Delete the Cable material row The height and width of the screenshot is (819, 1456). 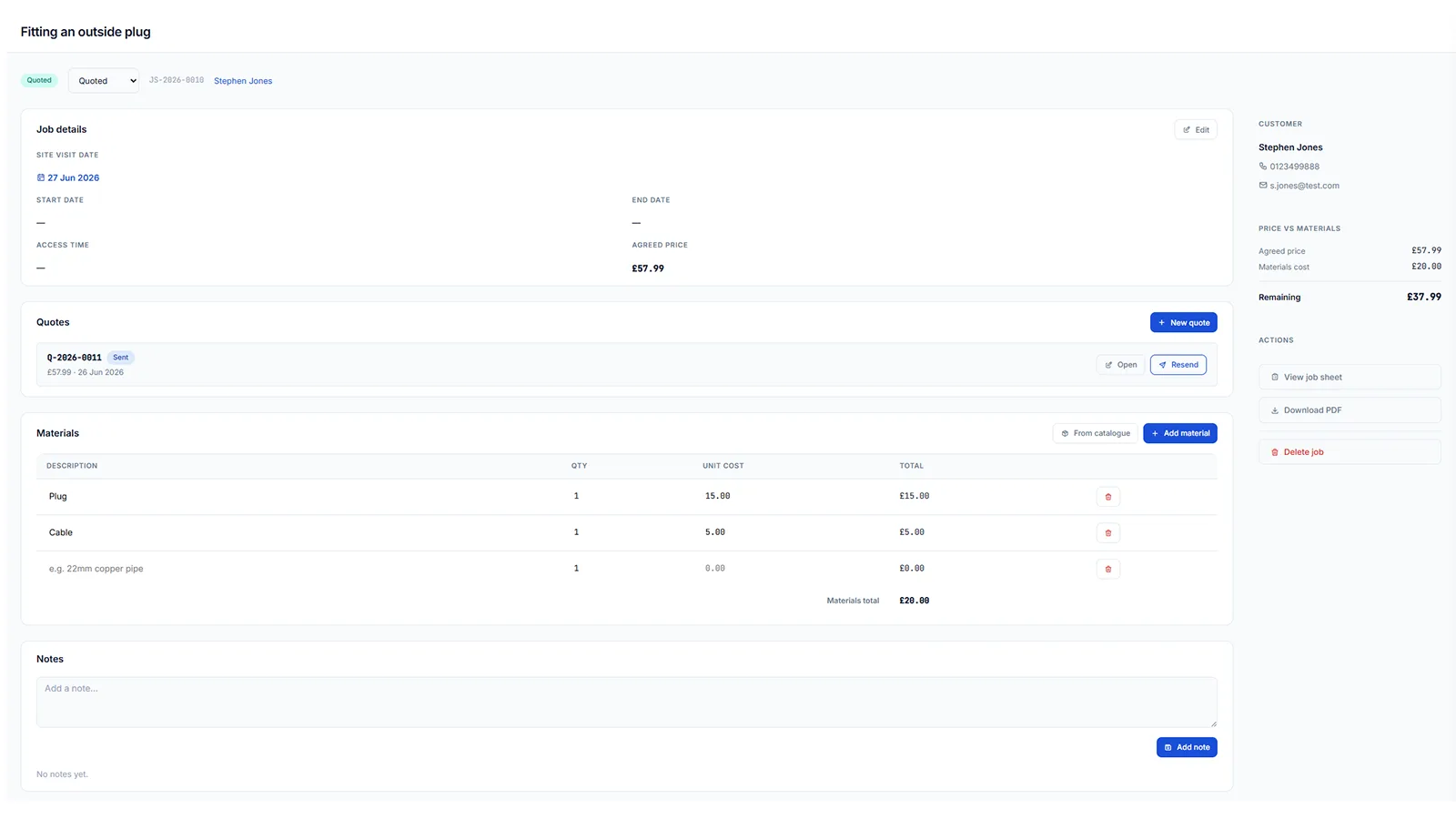click(1107, 533)
